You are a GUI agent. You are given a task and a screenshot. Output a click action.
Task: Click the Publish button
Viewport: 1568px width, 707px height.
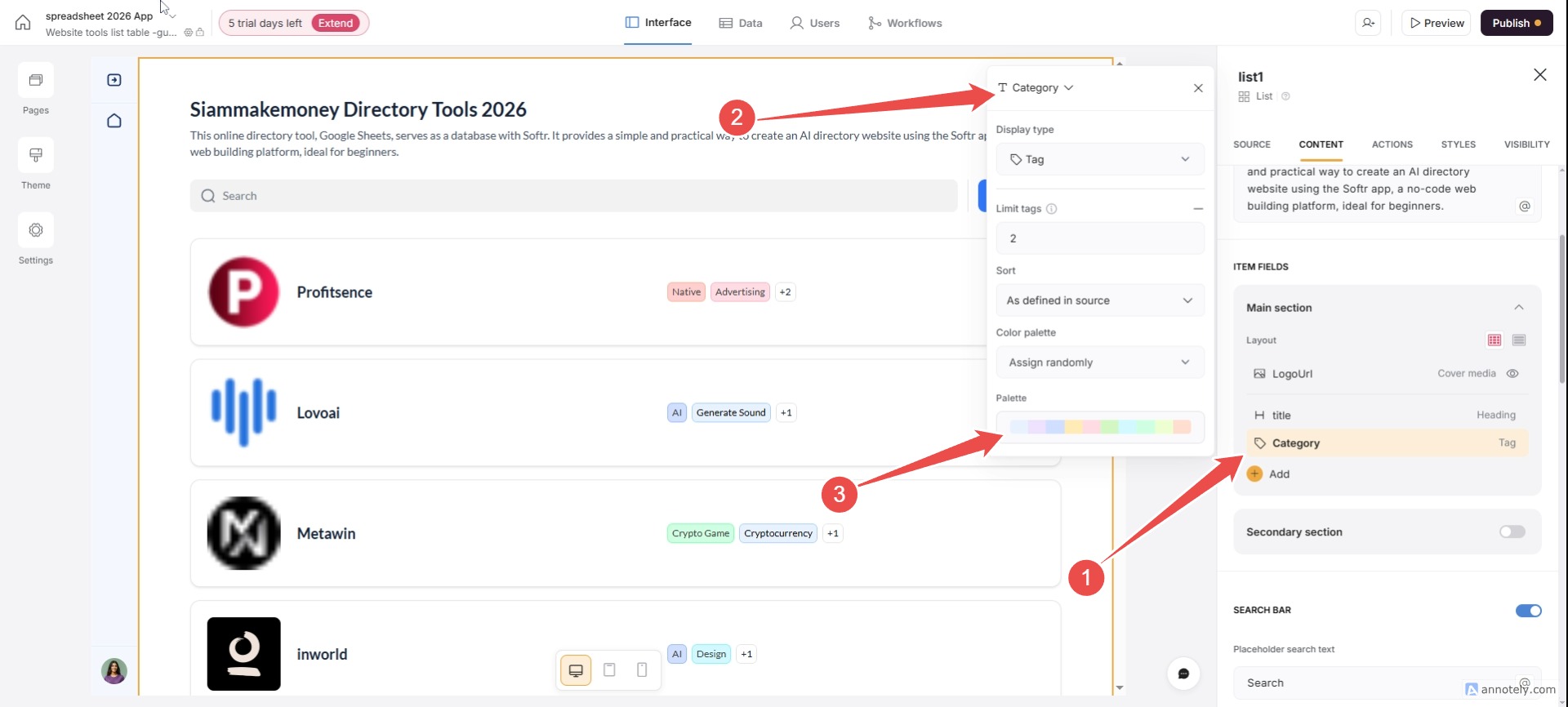[1516, 23]
